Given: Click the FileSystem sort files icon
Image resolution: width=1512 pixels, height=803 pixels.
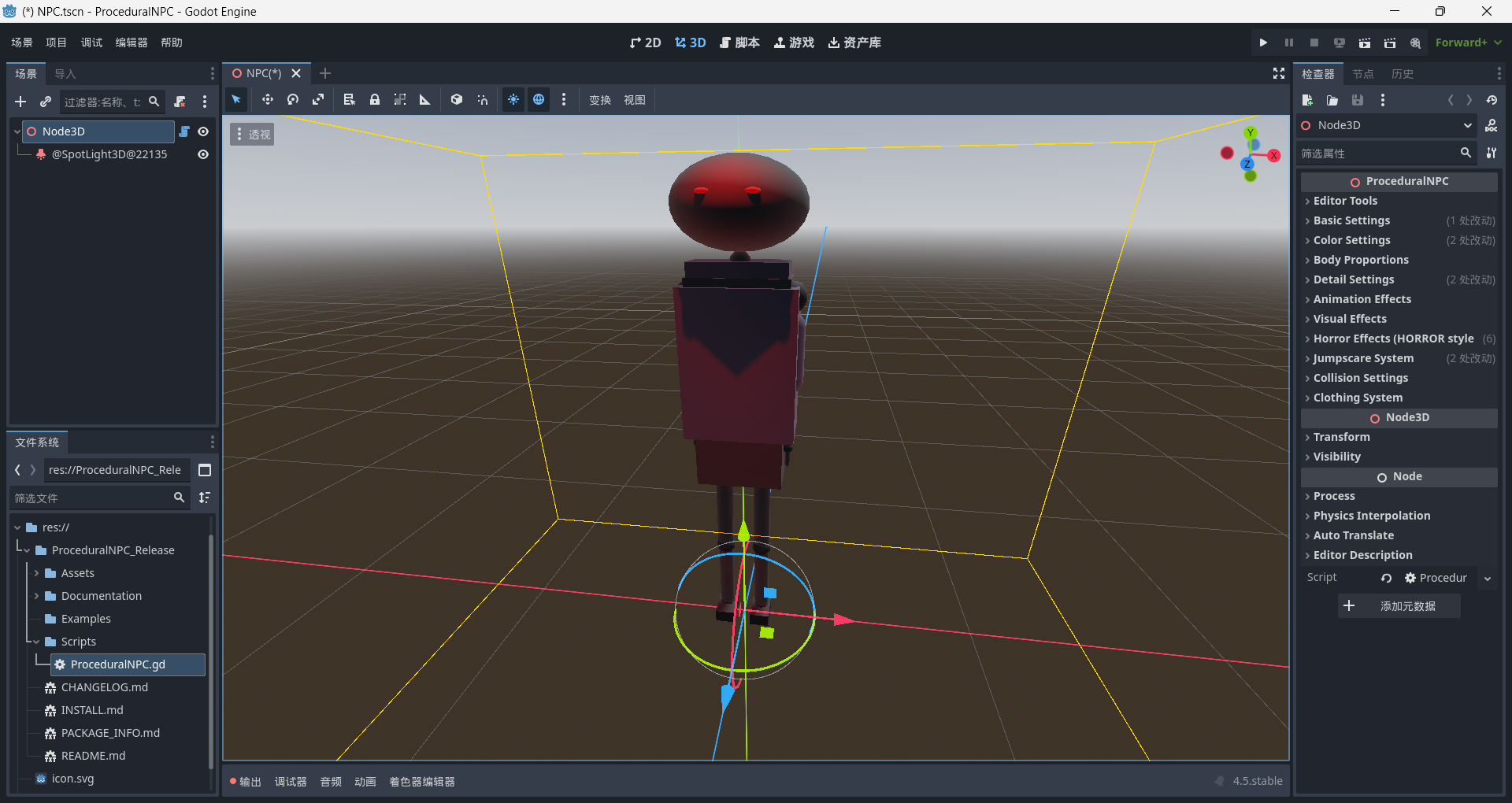Looking at the screenshot, I should coord(205,498).
